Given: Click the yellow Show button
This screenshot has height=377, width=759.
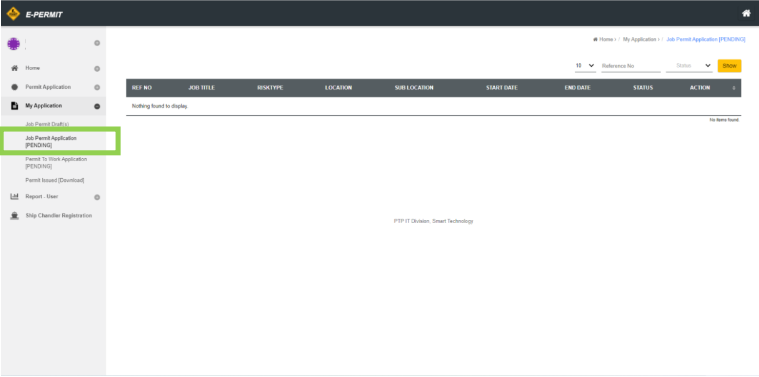Looking at the screenshot, I should click(729, 66).
